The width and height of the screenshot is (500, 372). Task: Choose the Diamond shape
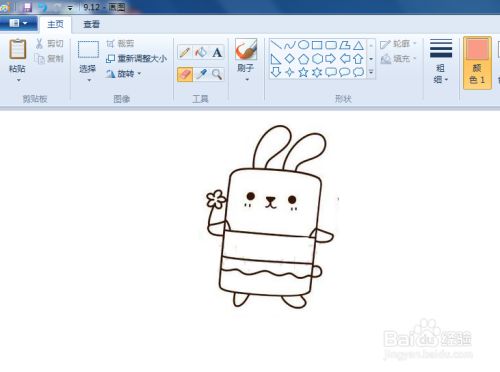click(x=289, y=59)
